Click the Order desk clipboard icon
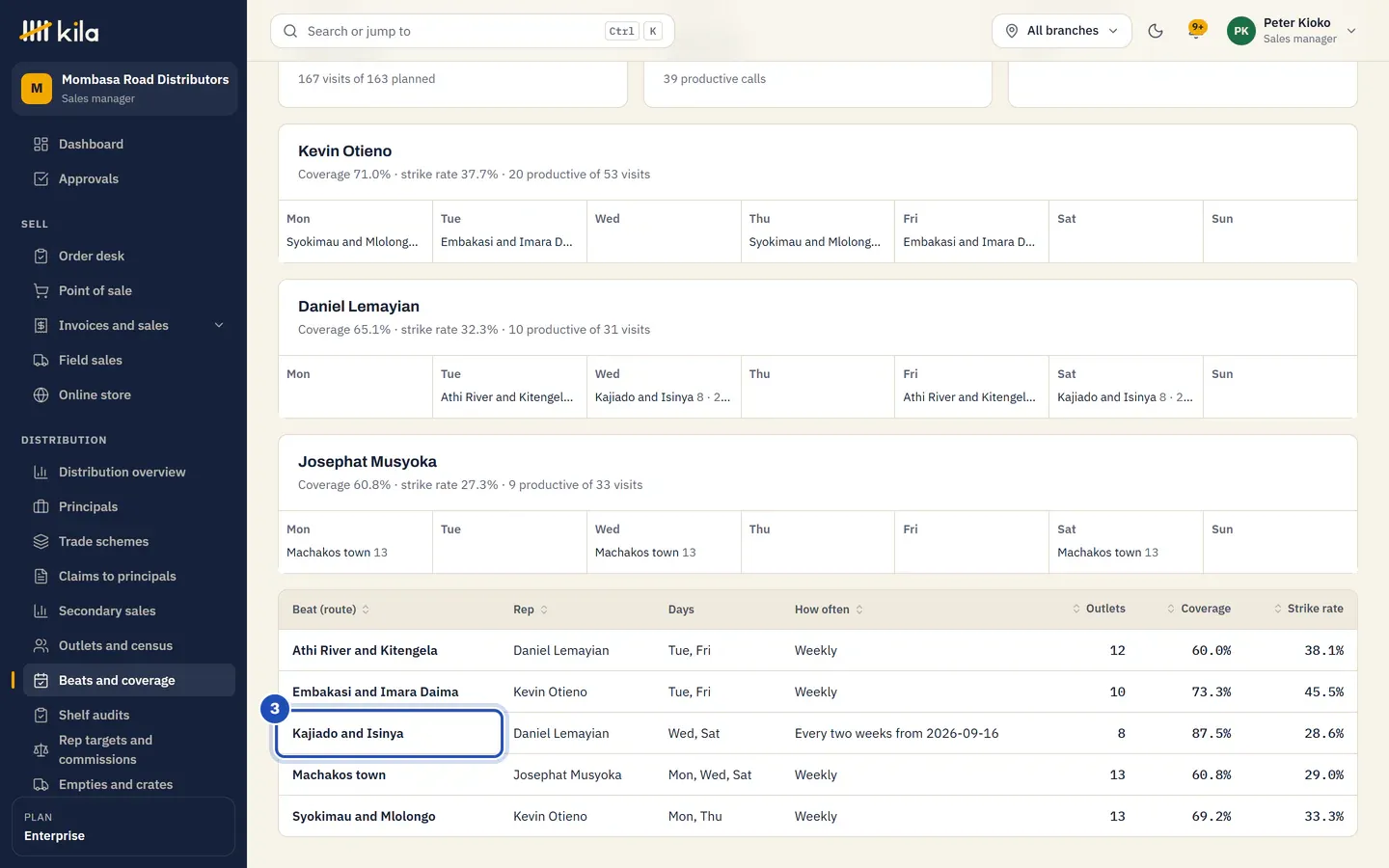Viewport: 1389px width, 868px height. (x=41, y=256)
